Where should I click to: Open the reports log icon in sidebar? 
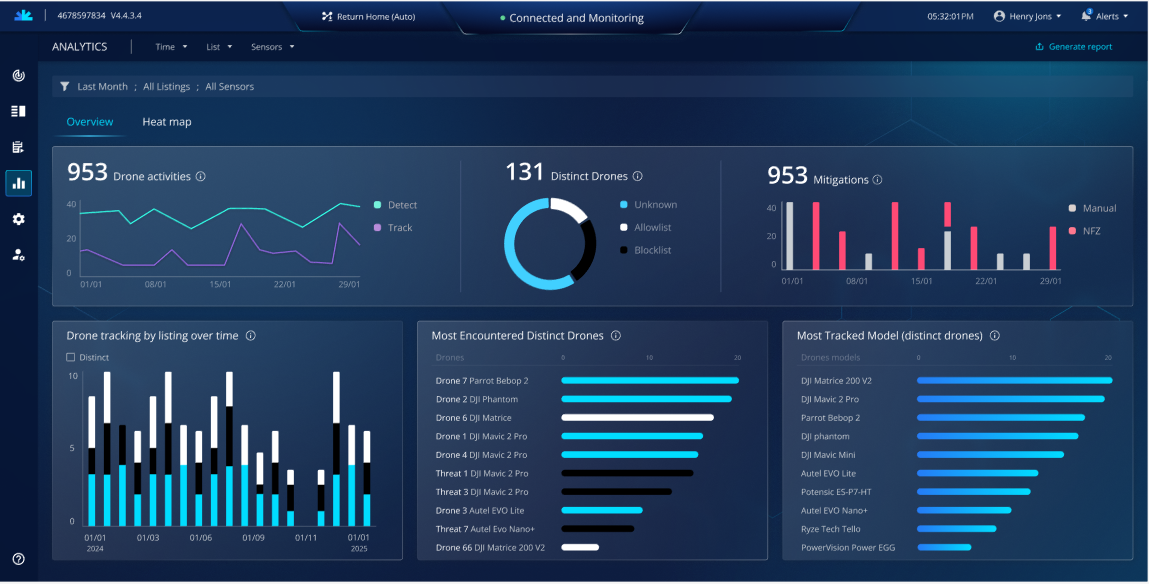coord(18,147)
